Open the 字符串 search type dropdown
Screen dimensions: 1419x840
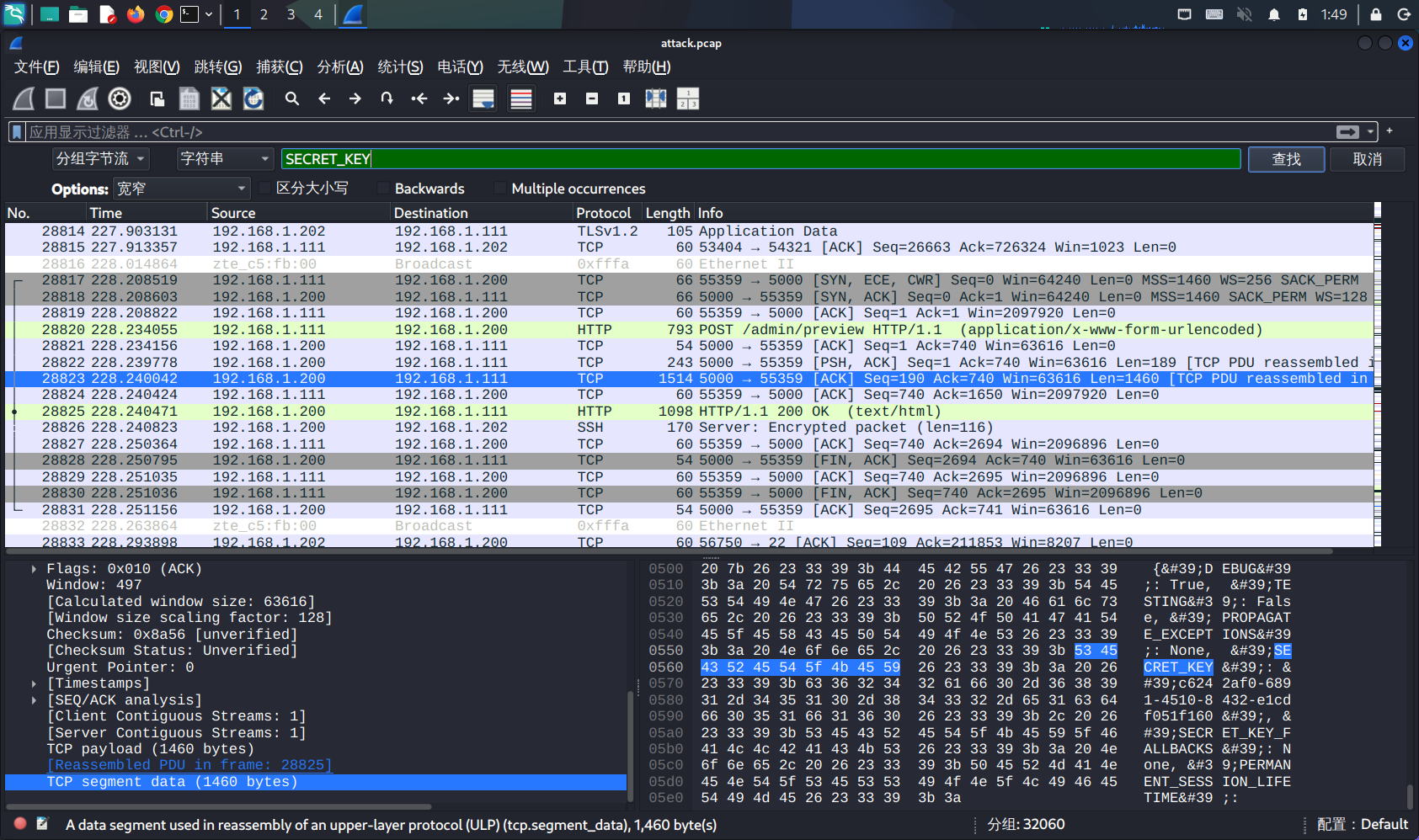point(224,159)
